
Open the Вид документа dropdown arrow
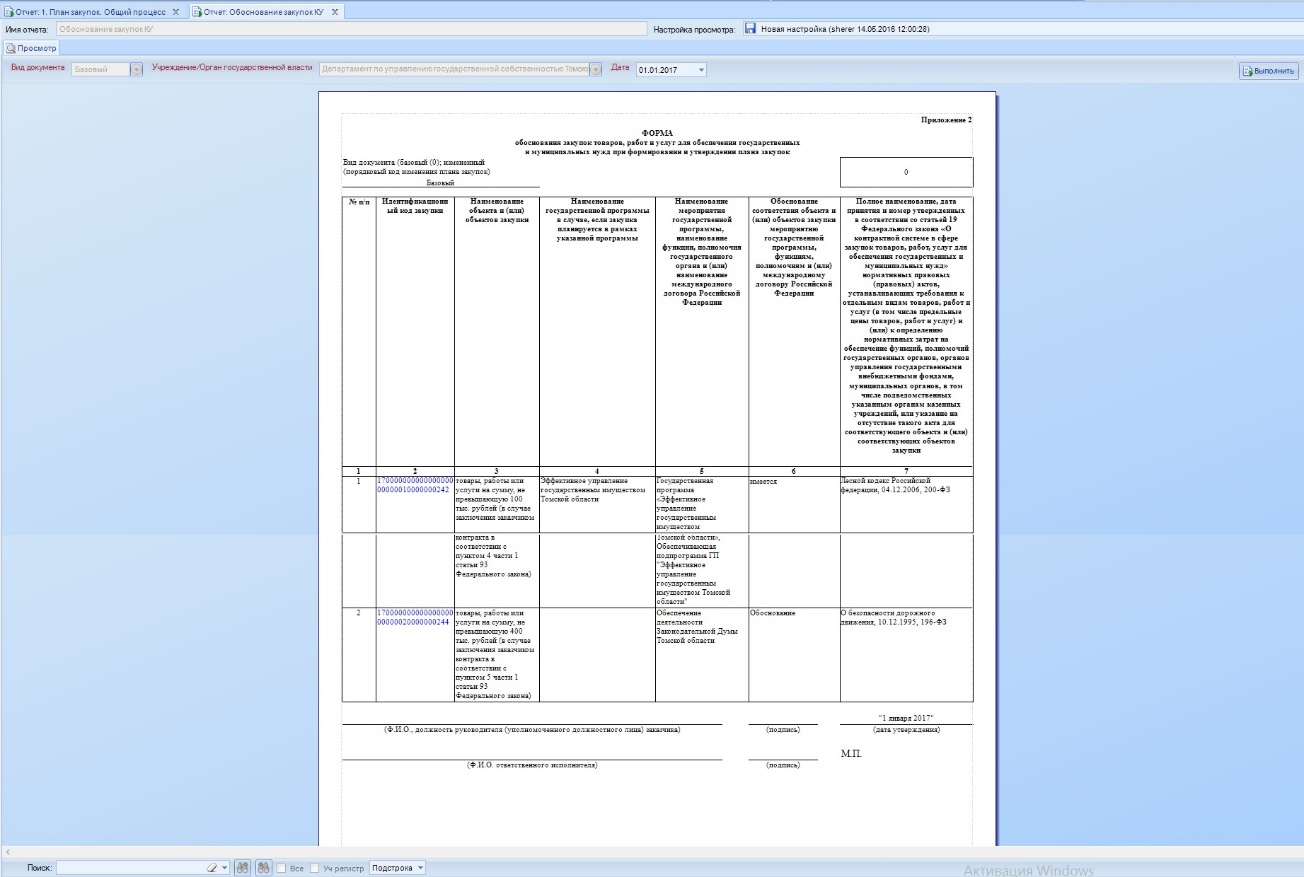(x=137, y=69)
